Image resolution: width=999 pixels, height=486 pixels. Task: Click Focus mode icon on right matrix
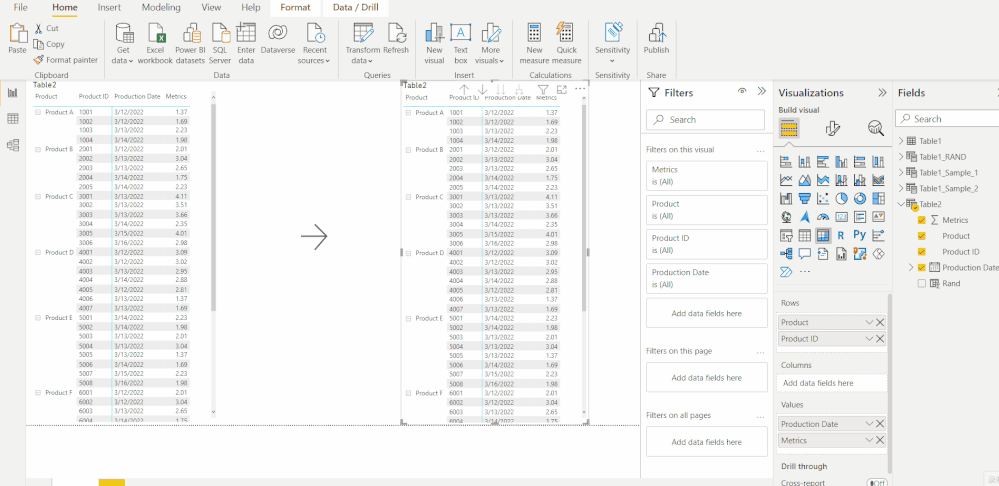pyautogui.click(x=561, y=90)
